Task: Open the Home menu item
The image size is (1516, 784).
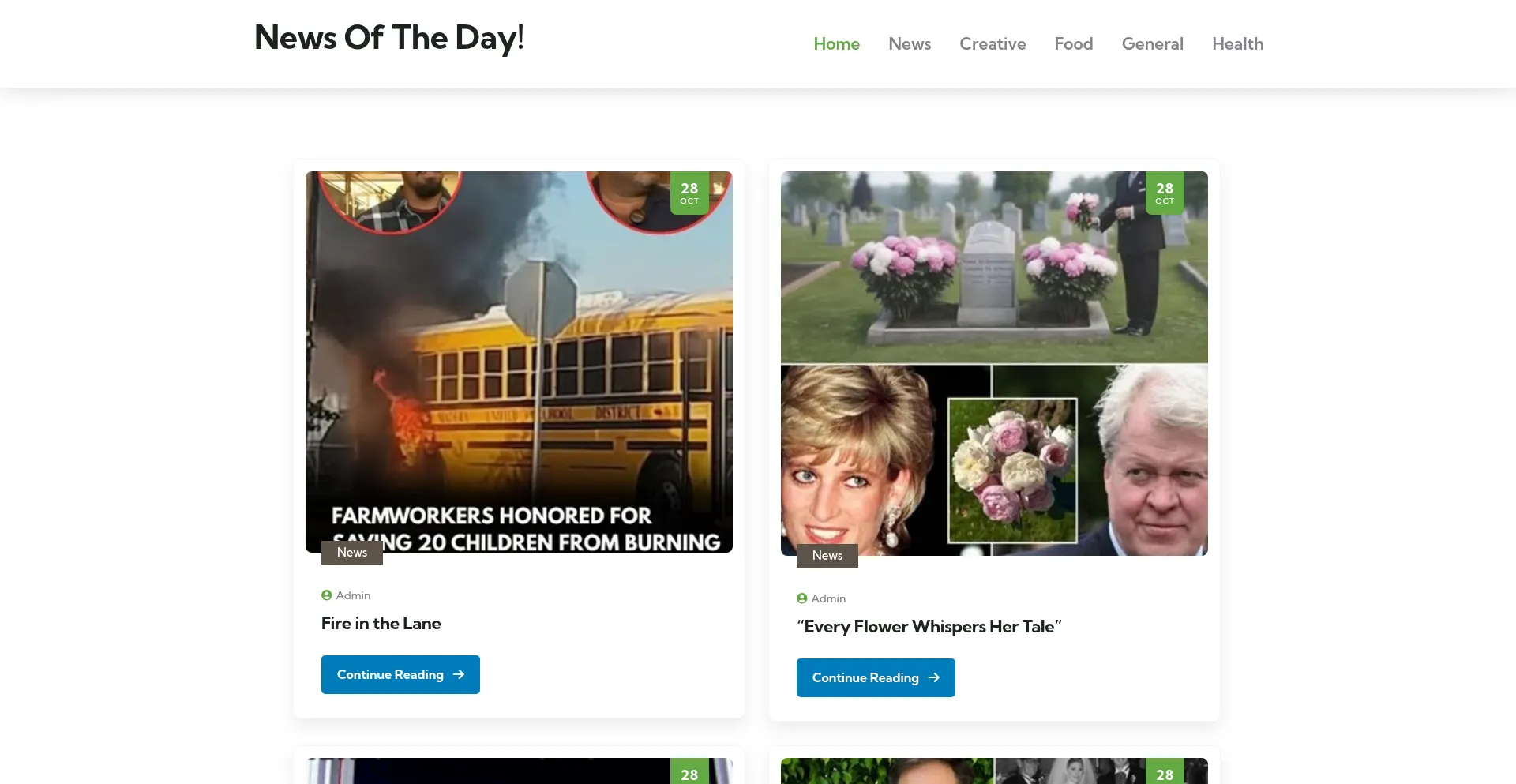Action: pyautogui.click(x=836, y=44)
